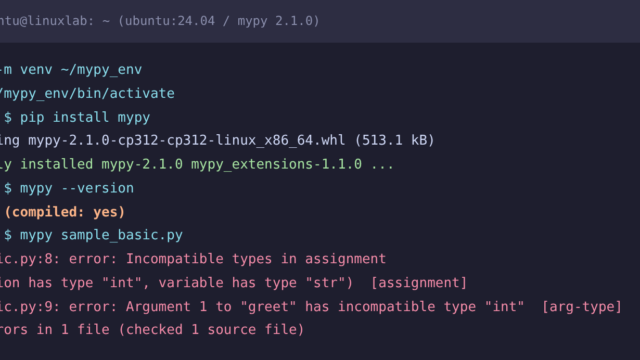
Task: Click the "installed mypy-2.1.0" text
Action: point(102,164)
